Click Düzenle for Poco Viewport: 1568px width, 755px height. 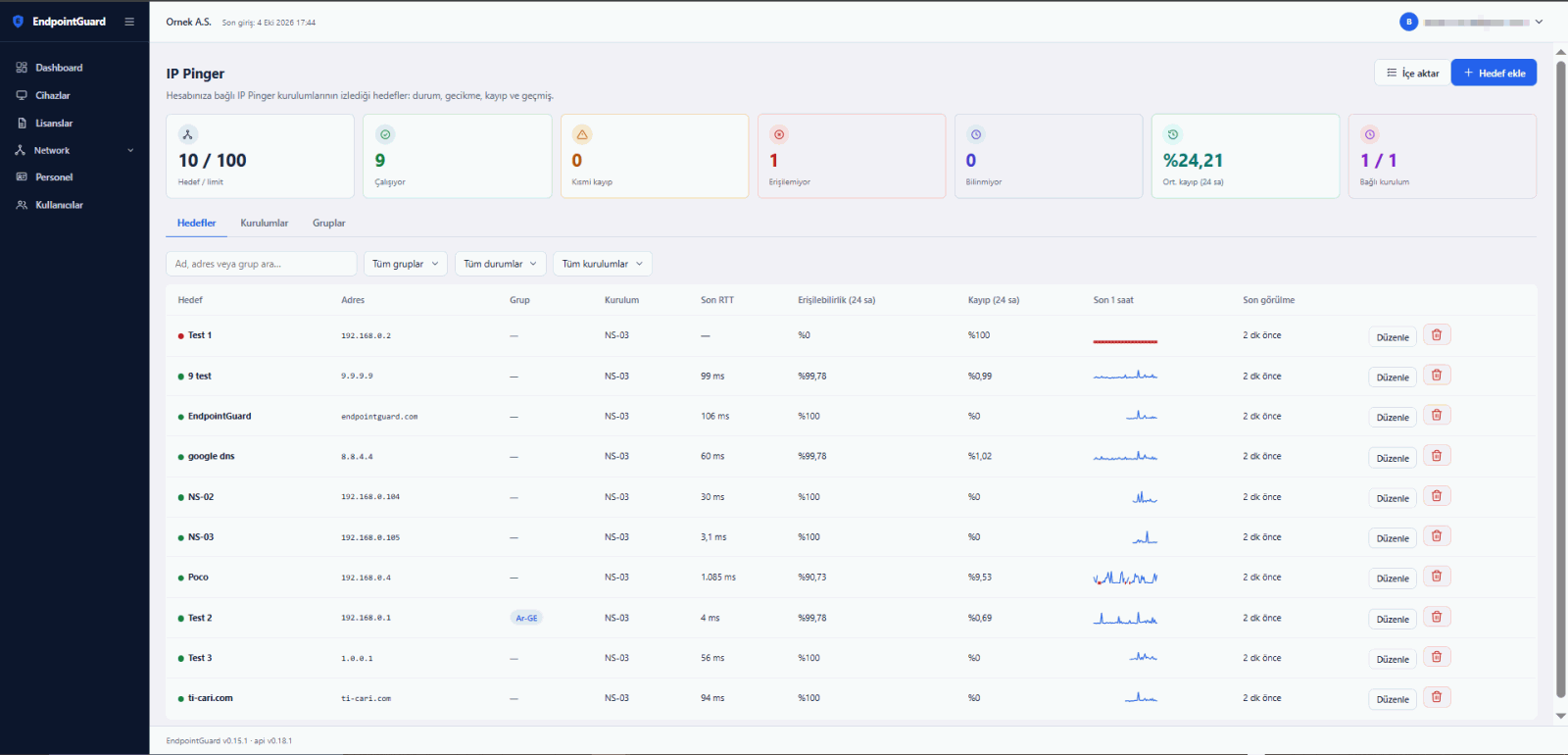click(x=1393, y=579)
